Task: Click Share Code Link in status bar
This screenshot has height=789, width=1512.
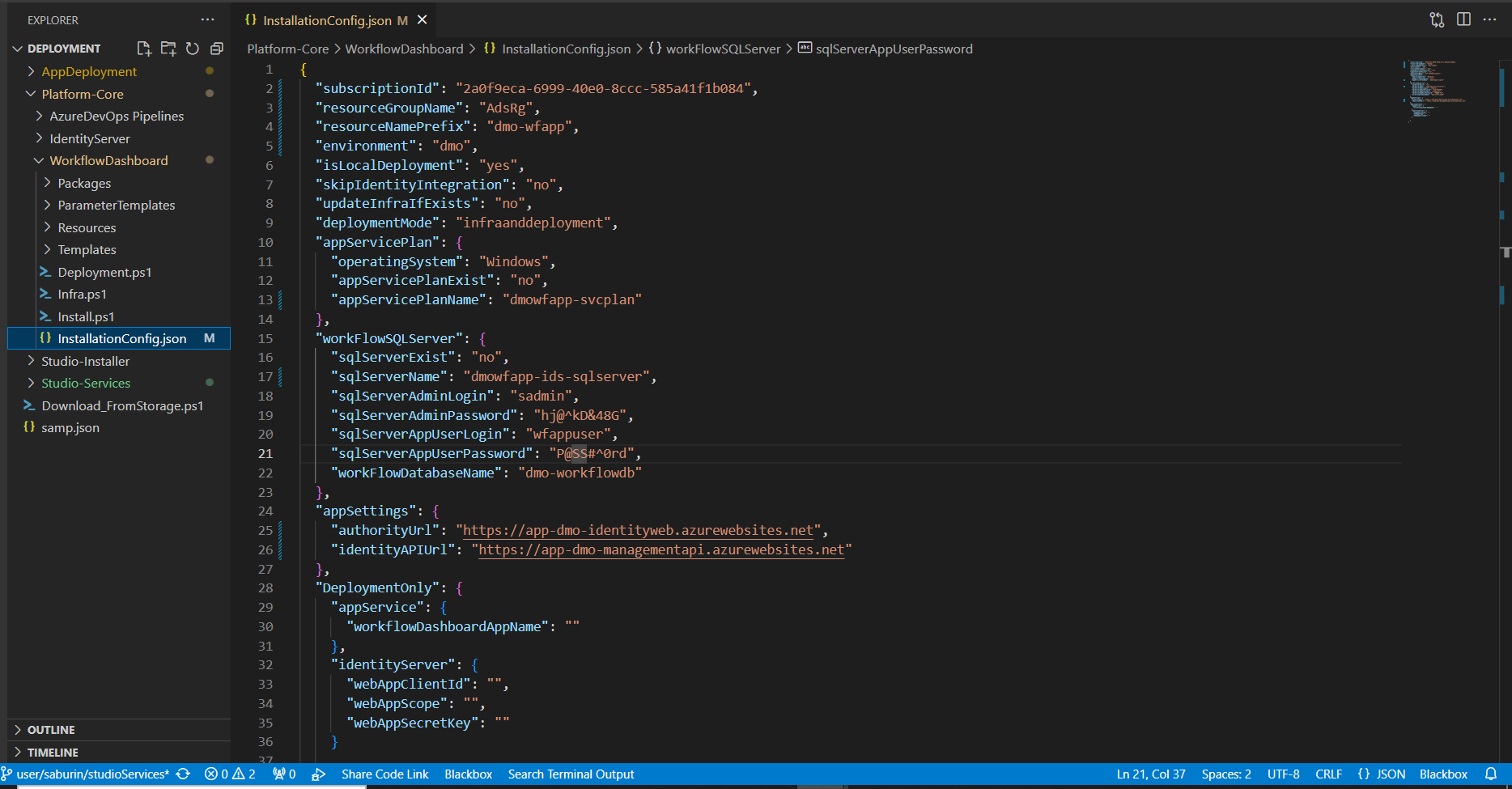Action: point(385,774)
